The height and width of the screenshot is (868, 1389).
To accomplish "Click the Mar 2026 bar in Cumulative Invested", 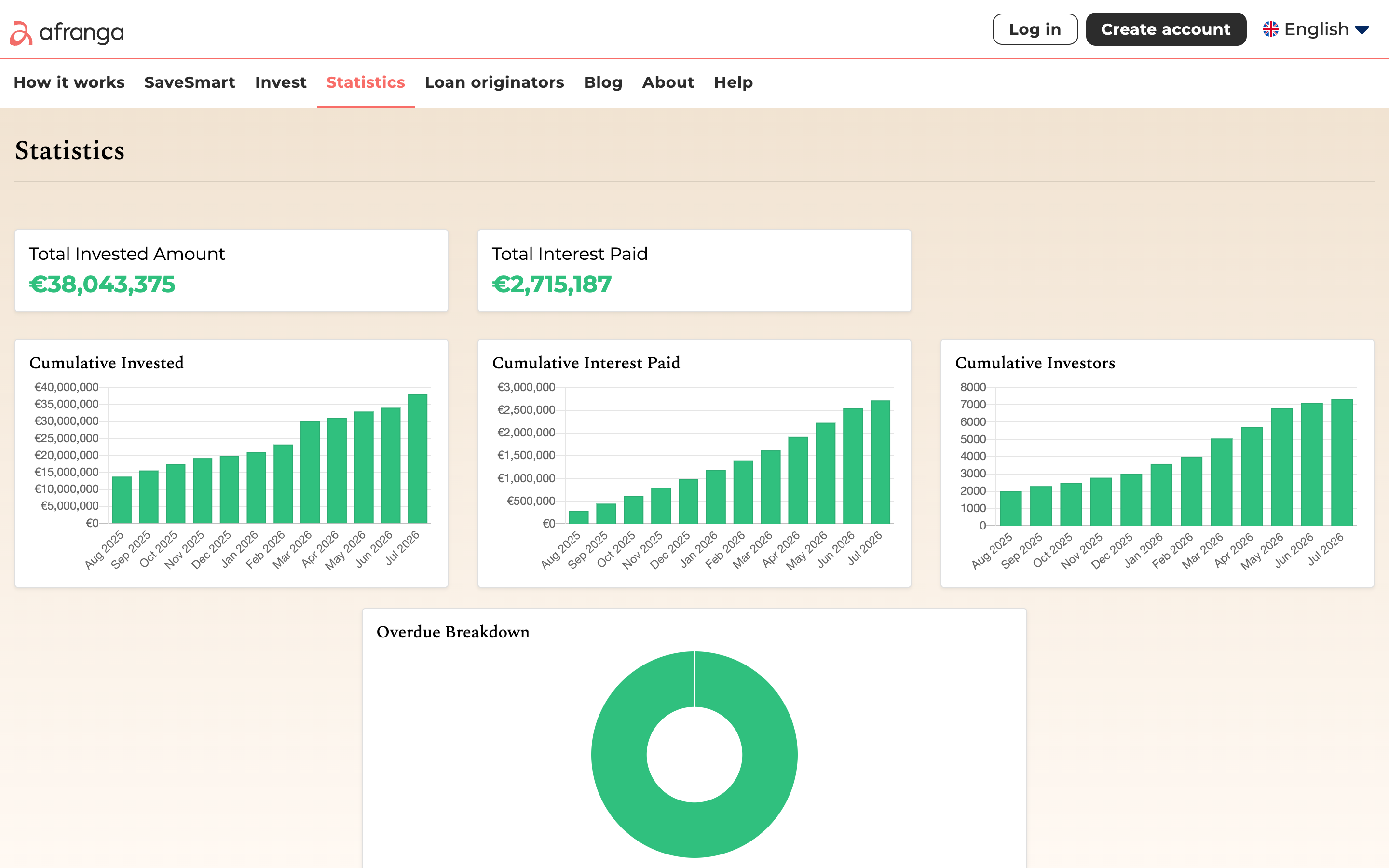I will pos(310,473).
